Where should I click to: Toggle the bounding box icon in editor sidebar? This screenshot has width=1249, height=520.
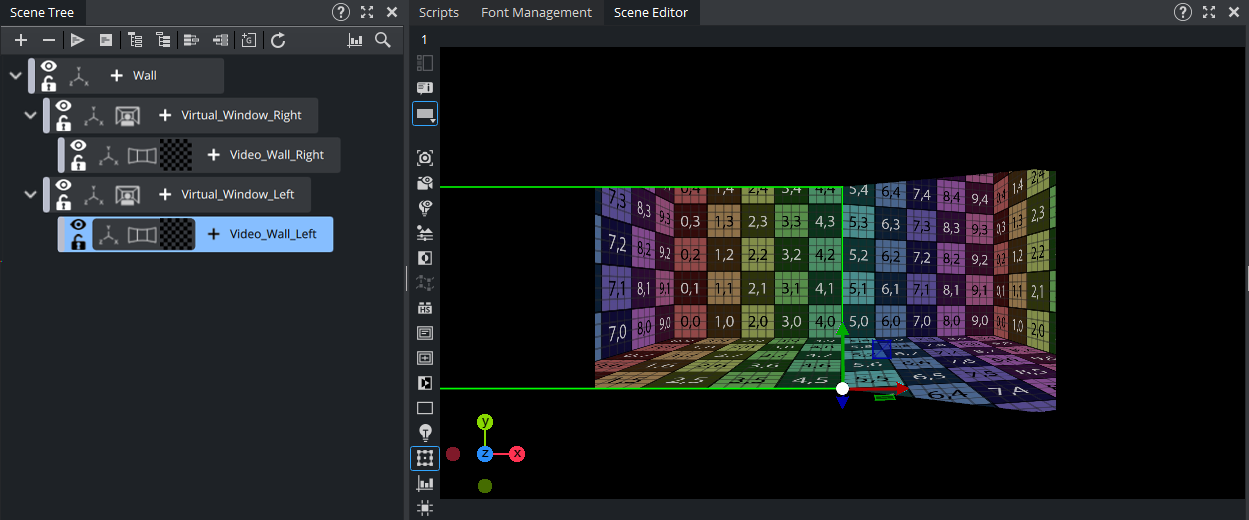click(425, 458)
